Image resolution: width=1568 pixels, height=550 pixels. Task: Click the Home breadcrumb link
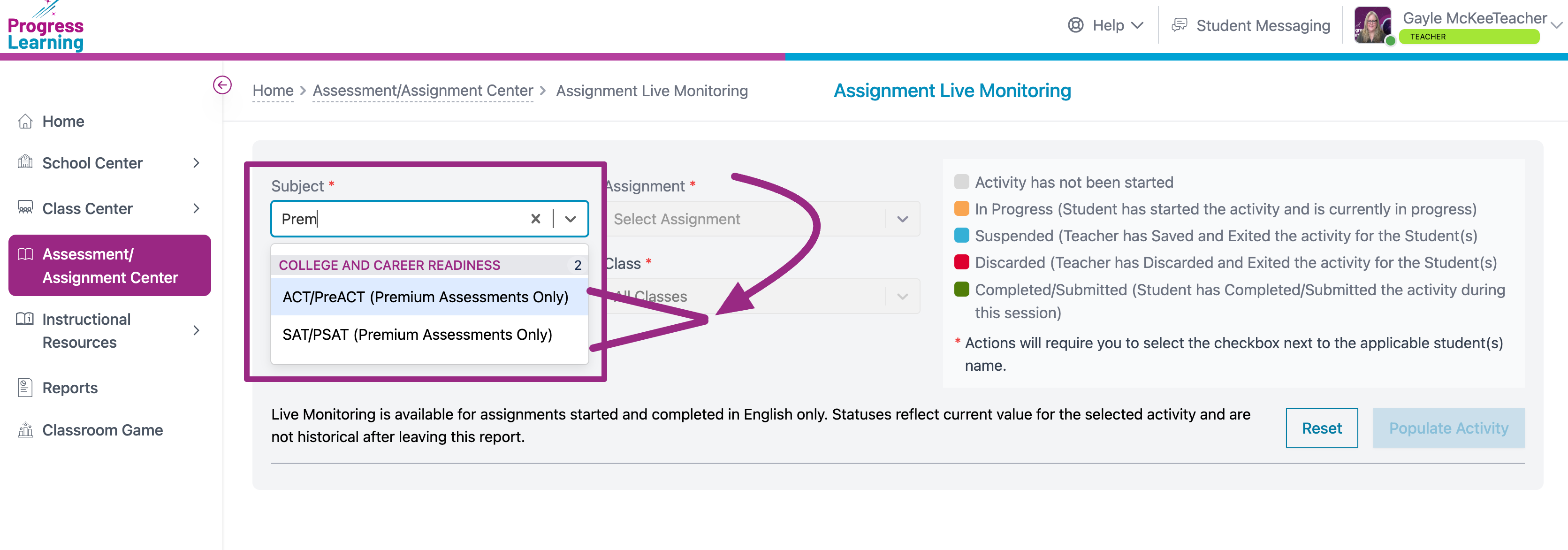[273, 90]
